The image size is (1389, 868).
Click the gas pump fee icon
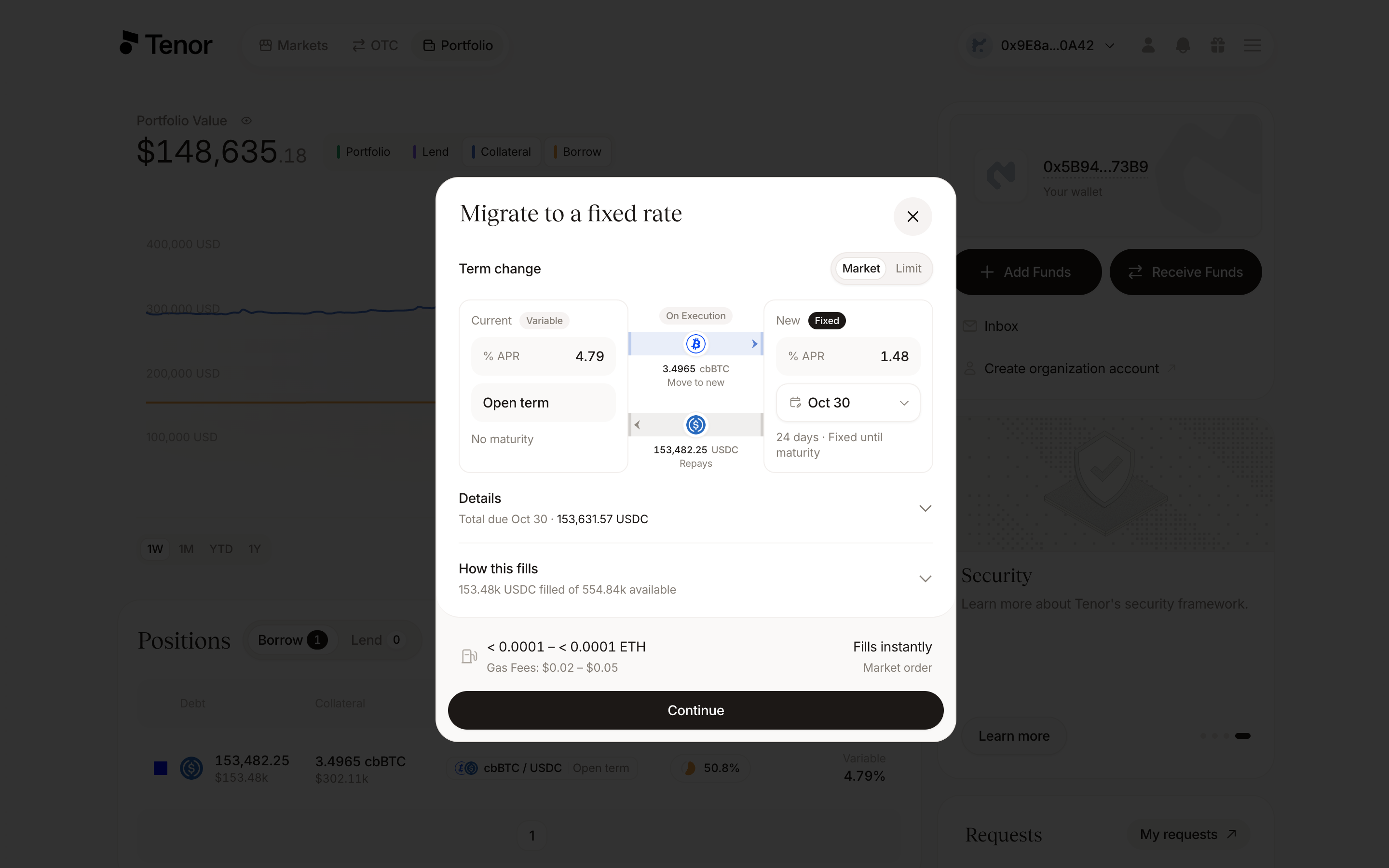click(469, 656)
